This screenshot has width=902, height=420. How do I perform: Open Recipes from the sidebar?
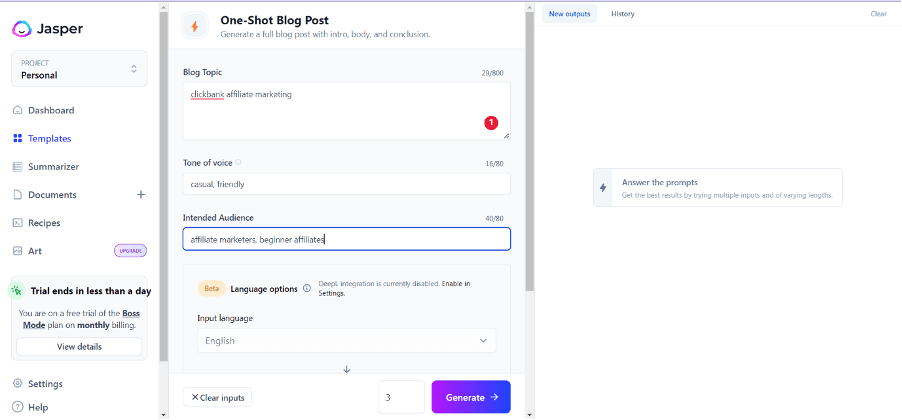(x=44, y=223)
